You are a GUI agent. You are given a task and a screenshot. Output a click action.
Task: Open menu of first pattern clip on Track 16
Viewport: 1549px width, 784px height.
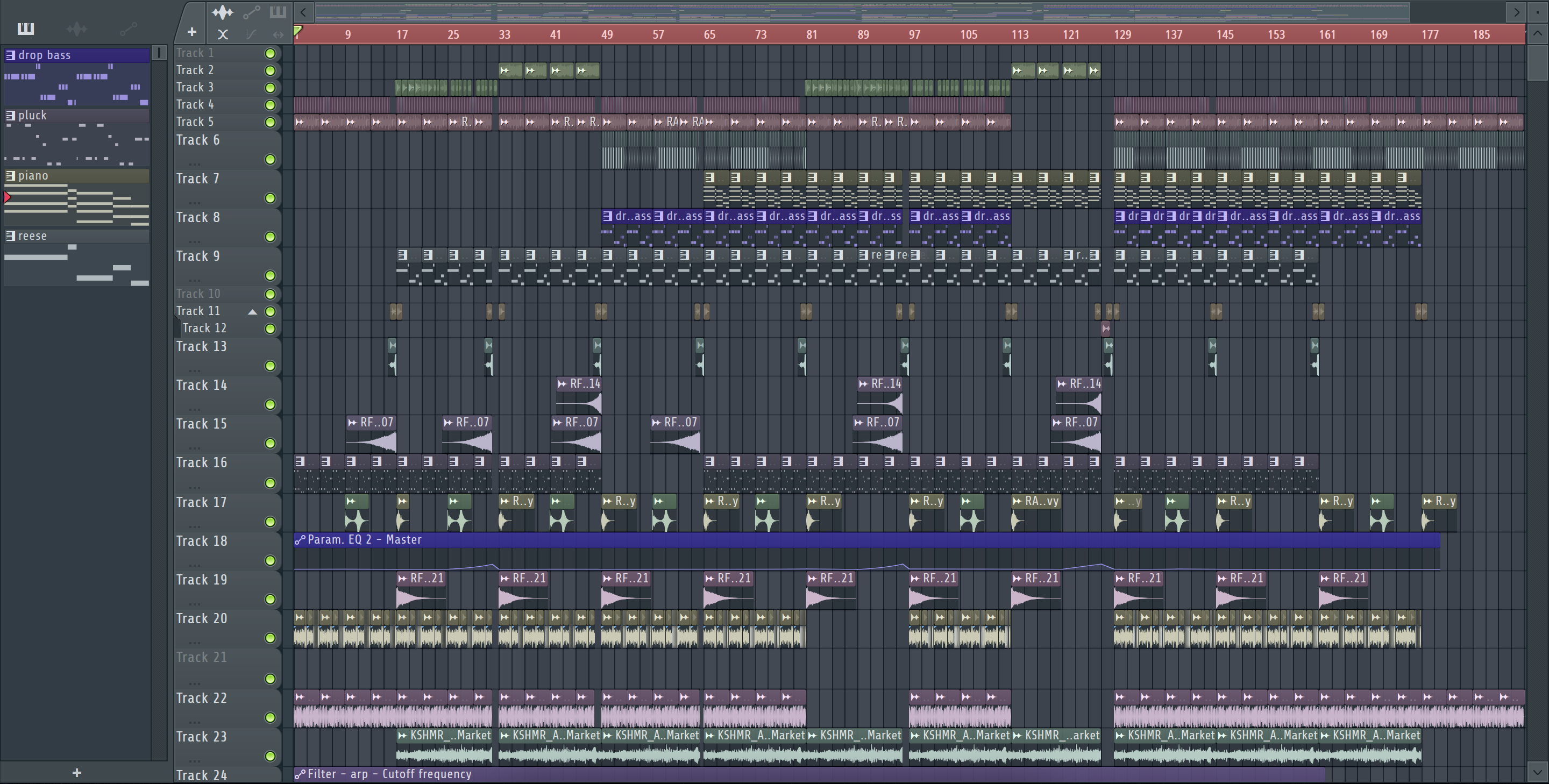(300, 462)
